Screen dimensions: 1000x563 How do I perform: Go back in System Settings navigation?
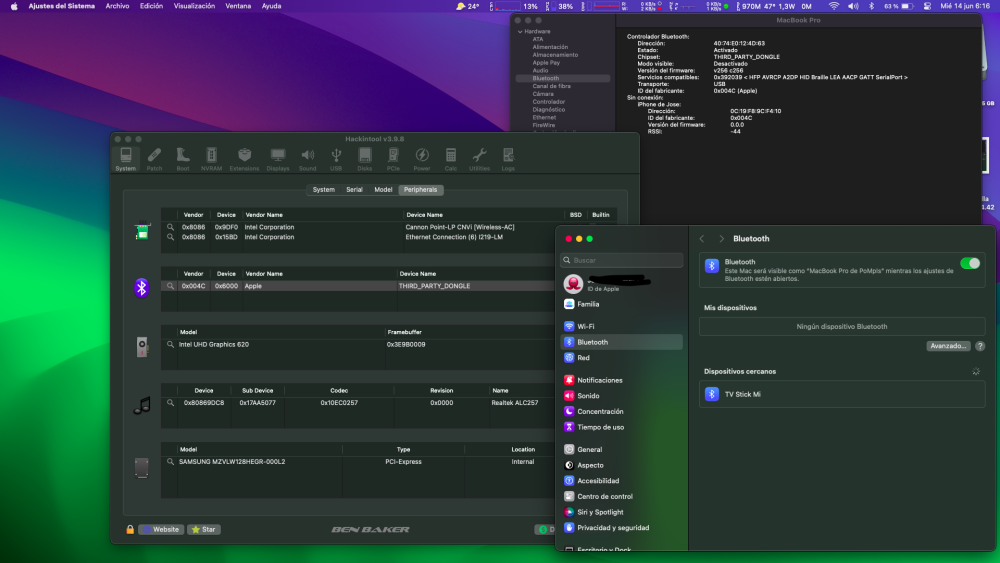(702, 238)
